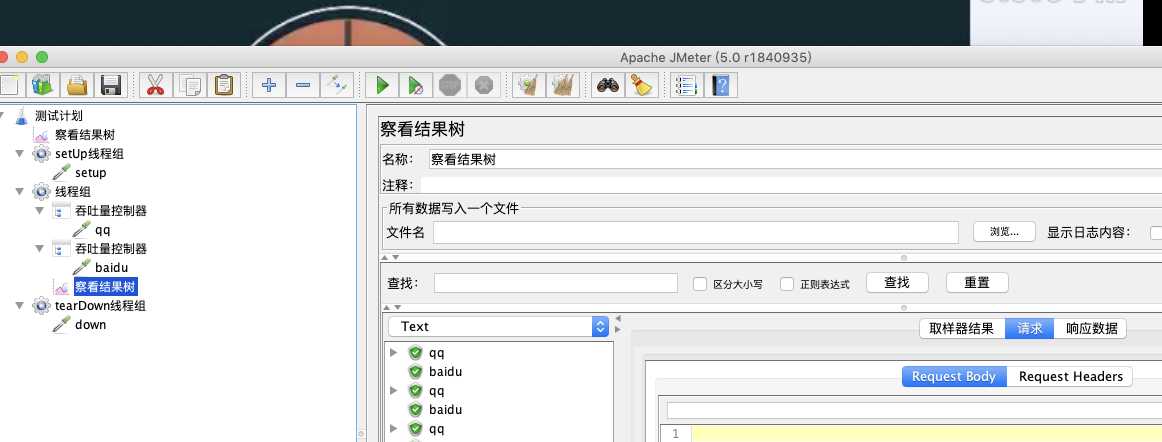Save the test plan with the floppy icon

111,85
